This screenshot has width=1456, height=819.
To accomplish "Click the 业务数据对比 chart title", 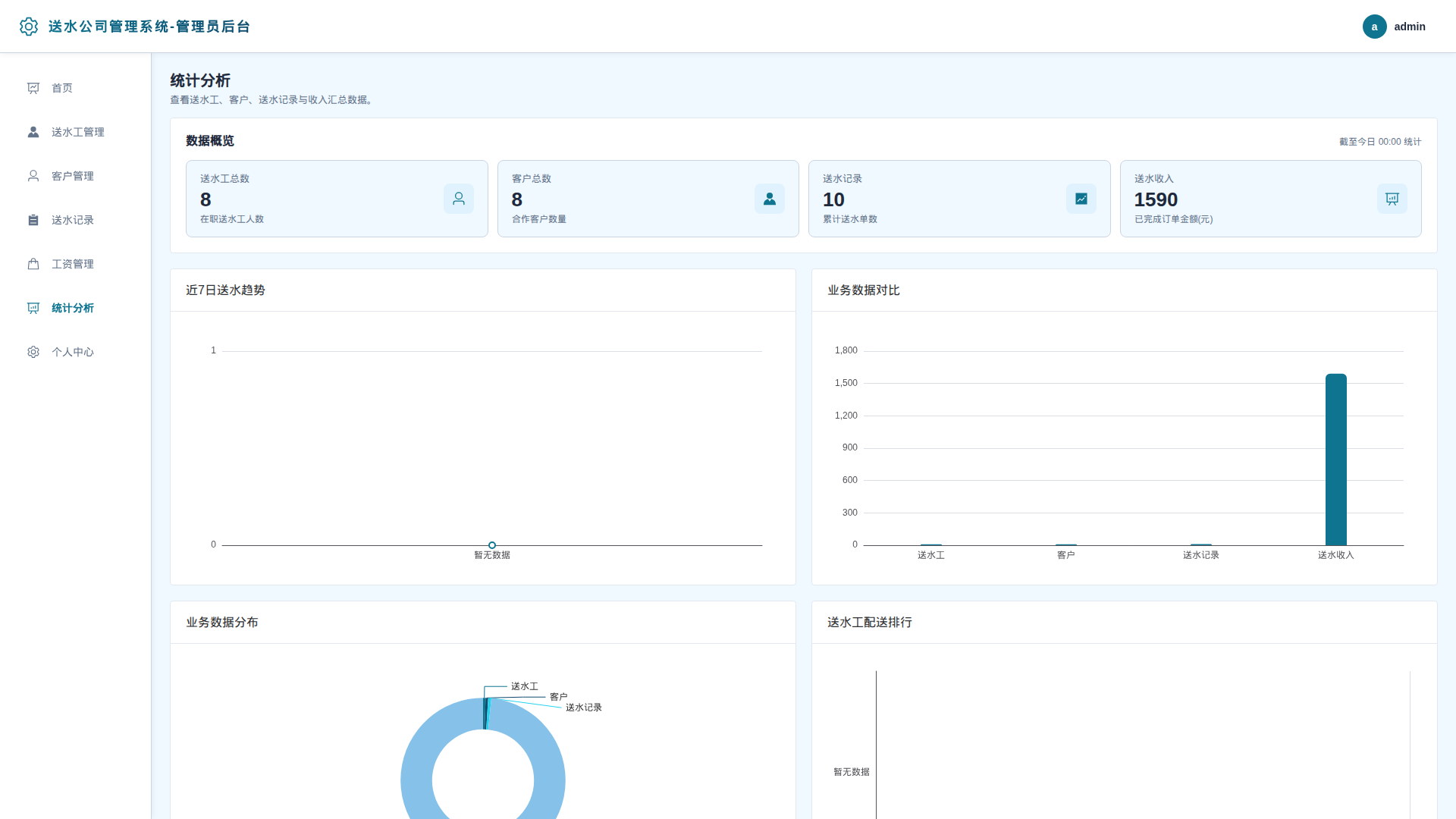I will point(864,290).
